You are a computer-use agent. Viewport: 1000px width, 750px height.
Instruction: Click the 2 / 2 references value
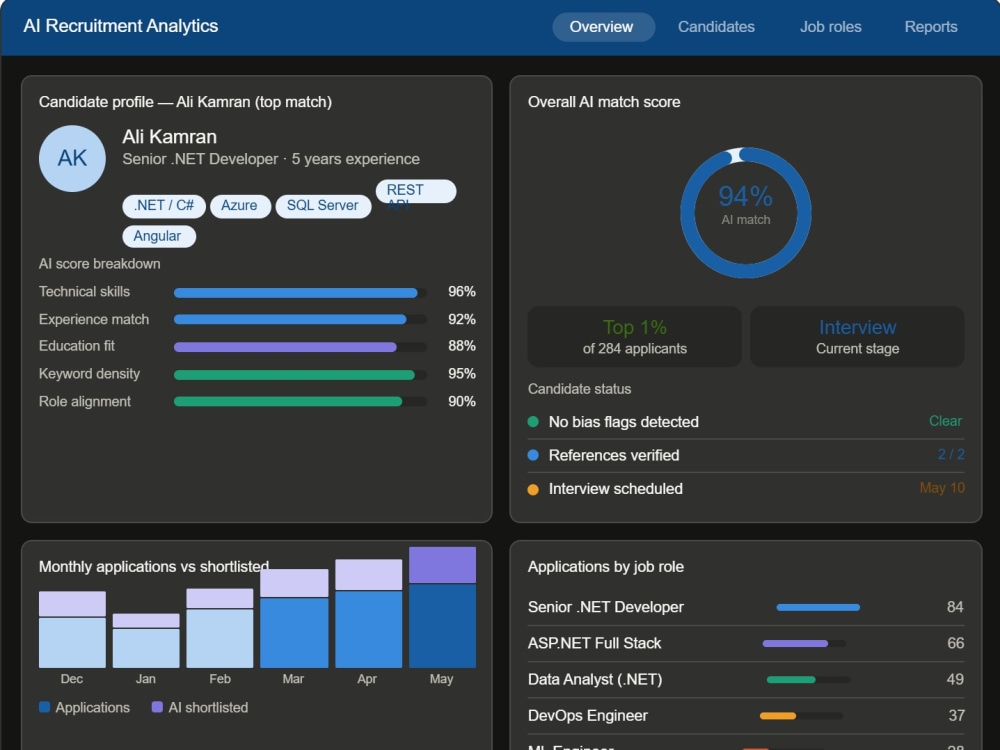coord(951,454)
